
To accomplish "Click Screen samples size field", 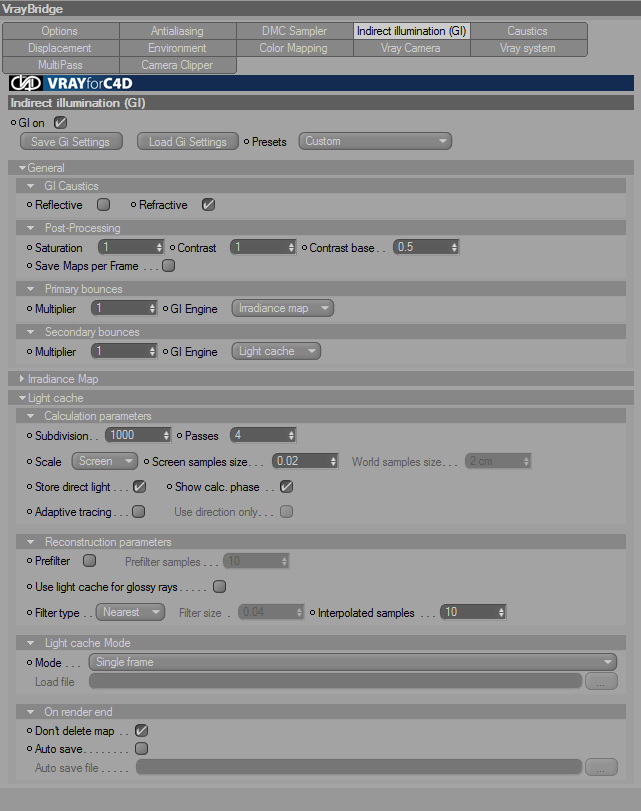I will click(x=301, y=461).
